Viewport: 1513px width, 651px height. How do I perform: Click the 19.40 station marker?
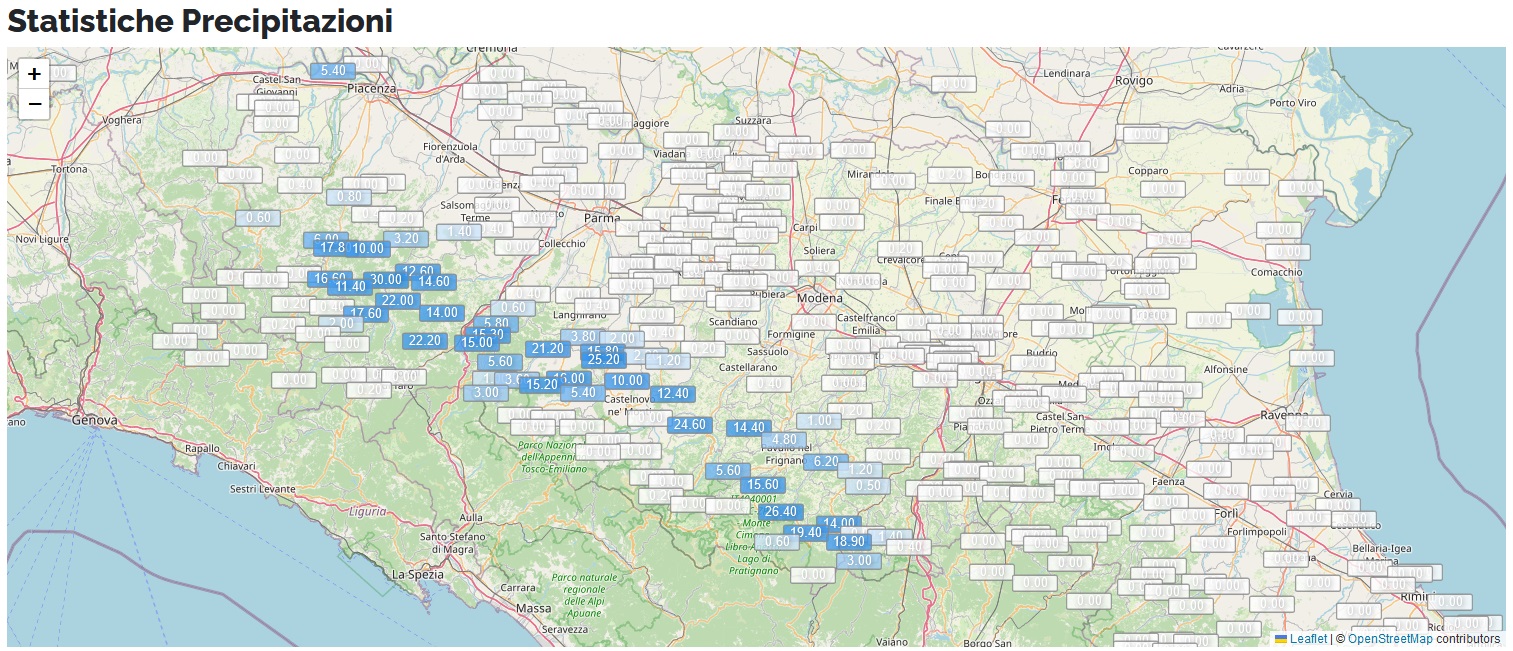805,533
